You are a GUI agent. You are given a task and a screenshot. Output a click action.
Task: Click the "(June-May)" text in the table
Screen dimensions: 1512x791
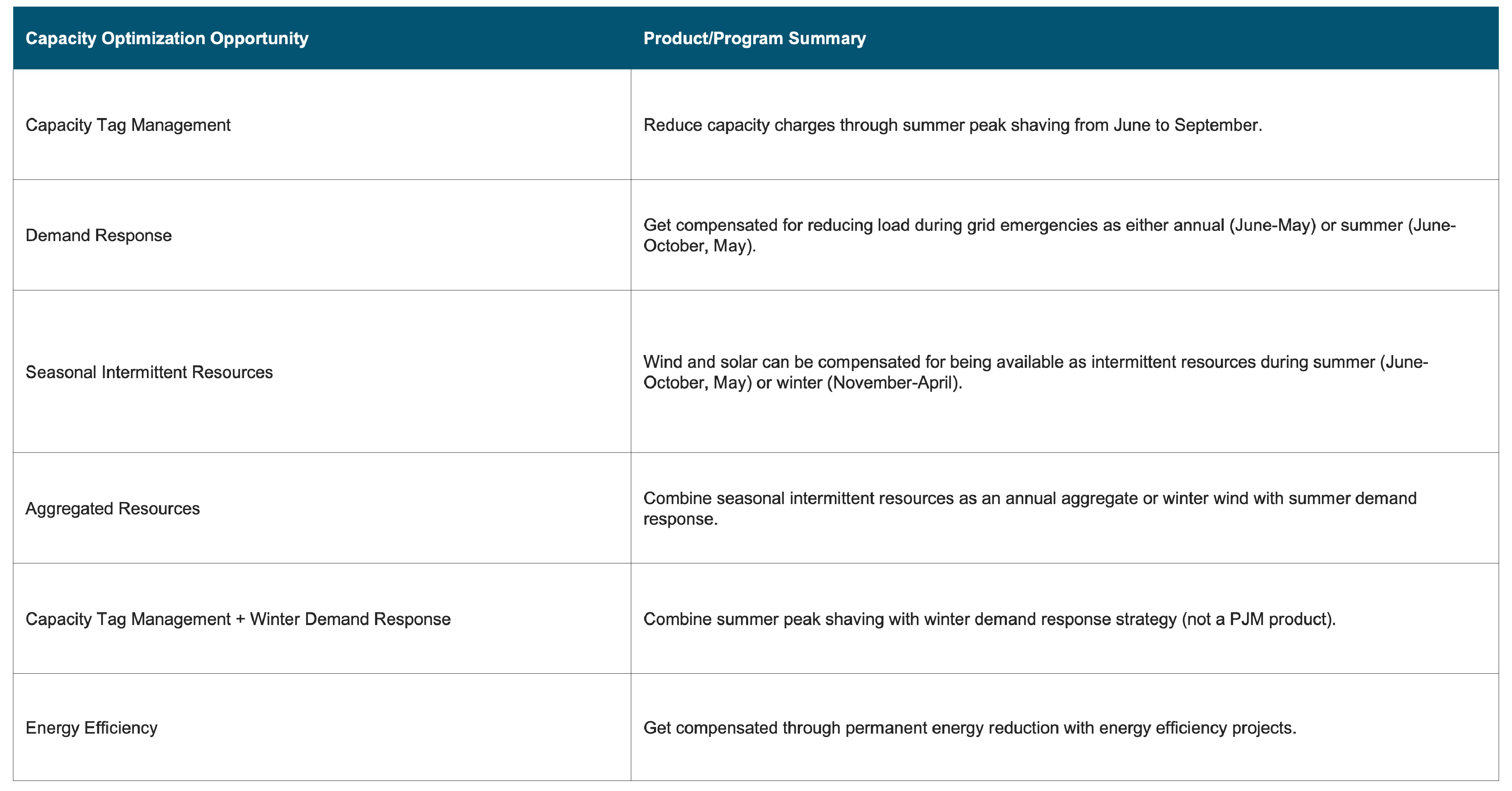click(x=1273, y=225)
